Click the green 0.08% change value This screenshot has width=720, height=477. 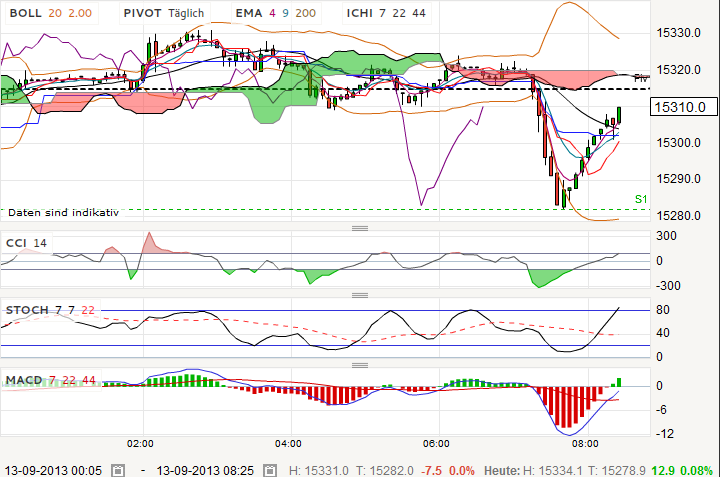(x=697, y=471)
